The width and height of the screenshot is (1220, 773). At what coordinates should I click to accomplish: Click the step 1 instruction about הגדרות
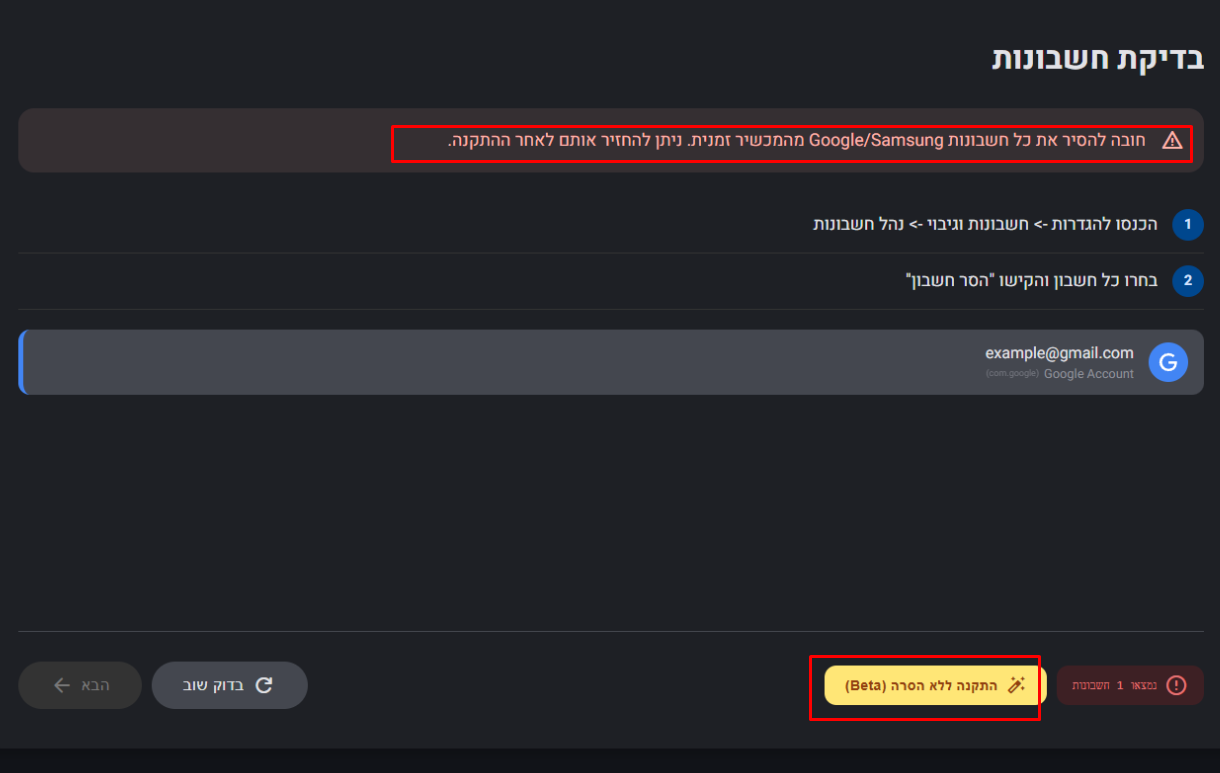click(x=985, y=224)
